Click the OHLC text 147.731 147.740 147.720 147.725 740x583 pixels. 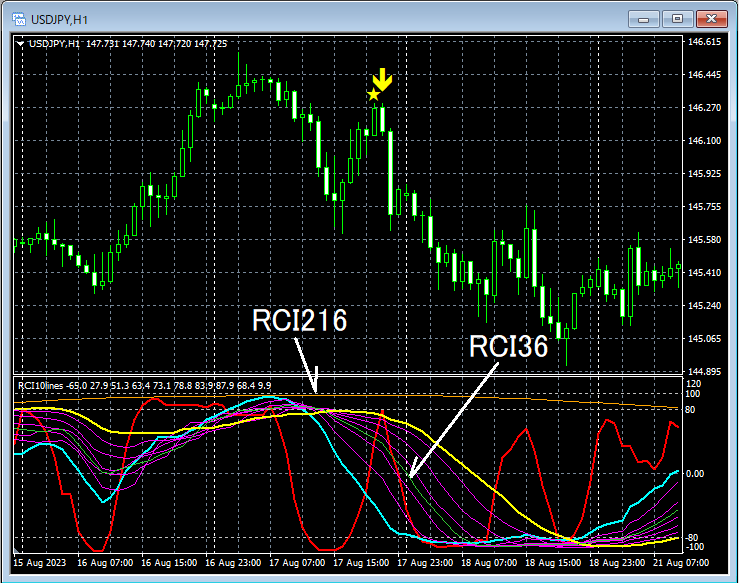pyautogui.click(x=157, y=43)
